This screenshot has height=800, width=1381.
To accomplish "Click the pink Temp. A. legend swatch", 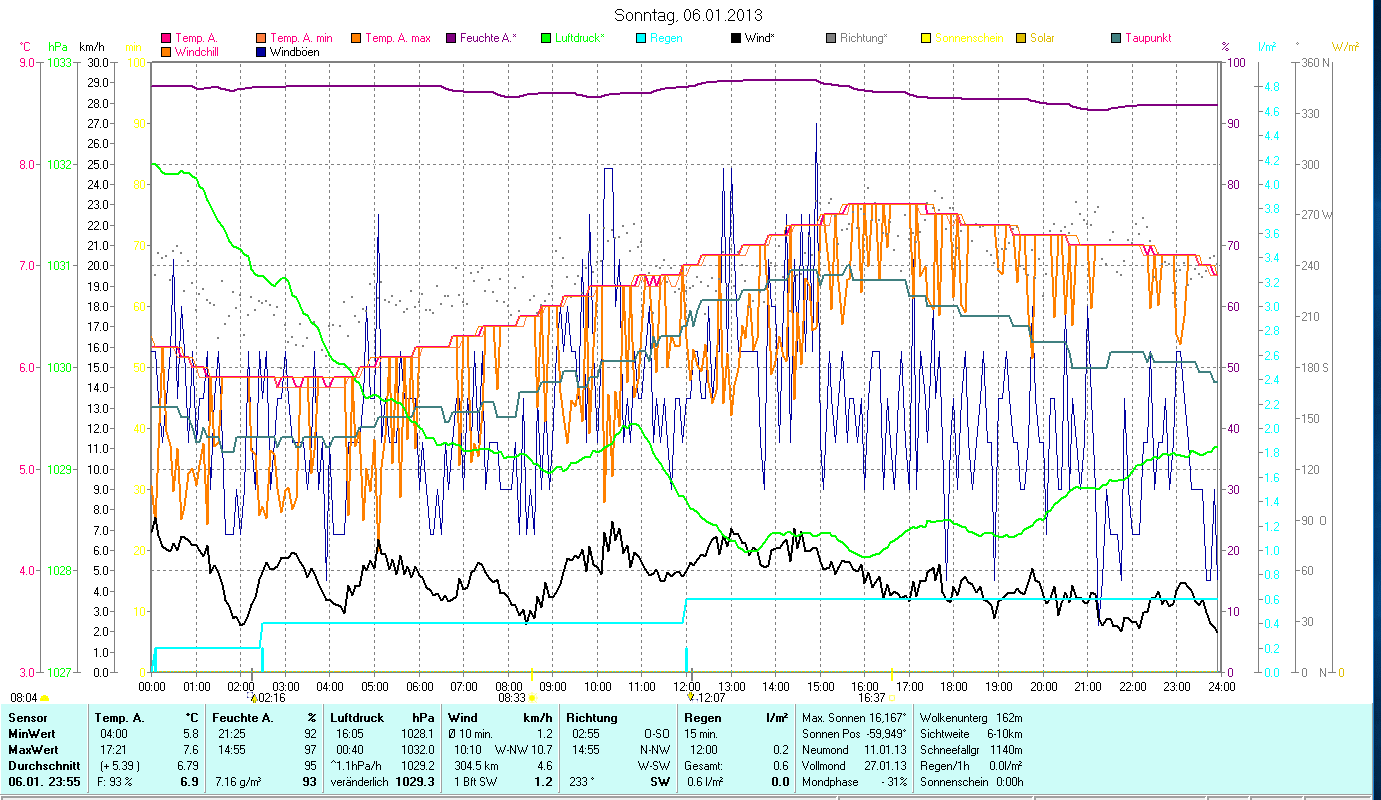I will 166,38.
